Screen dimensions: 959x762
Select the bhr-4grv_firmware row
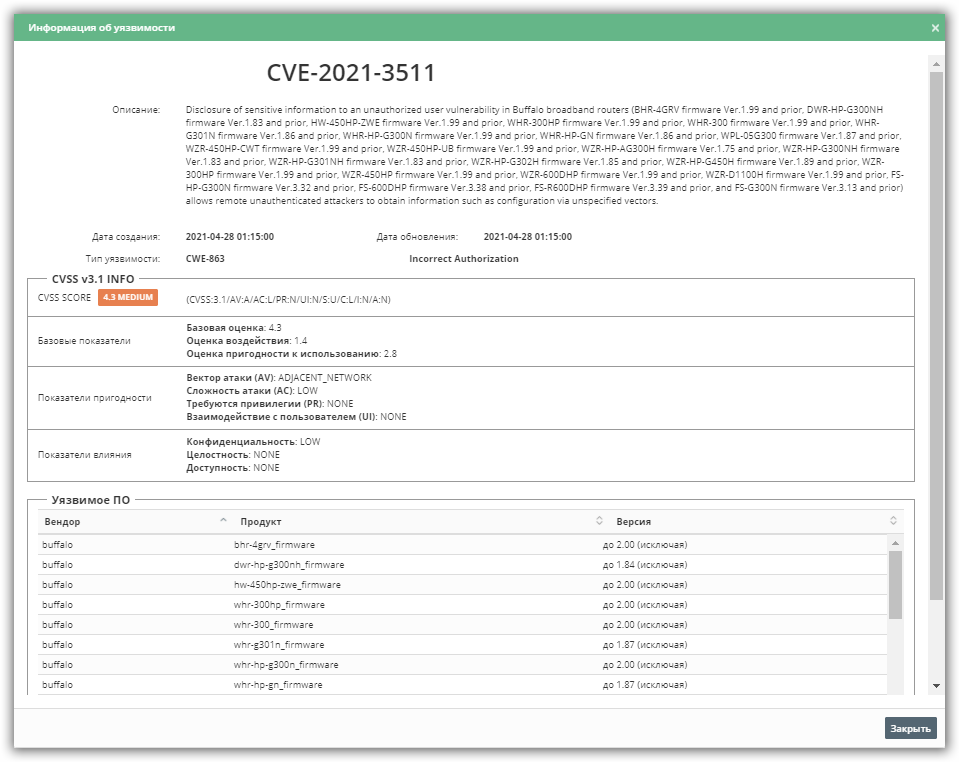(x=462, y=545)
